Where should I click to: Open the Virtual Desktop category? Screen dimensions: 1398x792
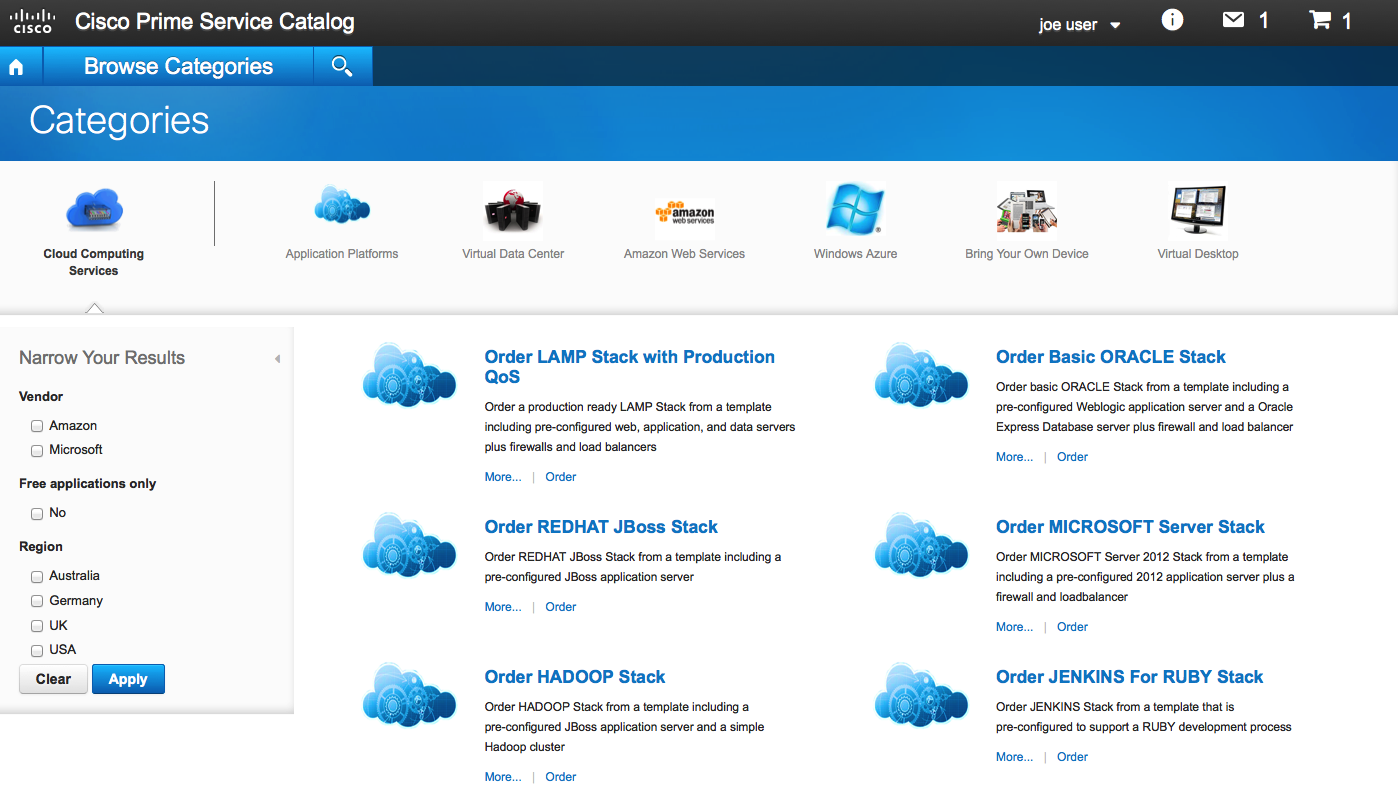click(1197, 210)
